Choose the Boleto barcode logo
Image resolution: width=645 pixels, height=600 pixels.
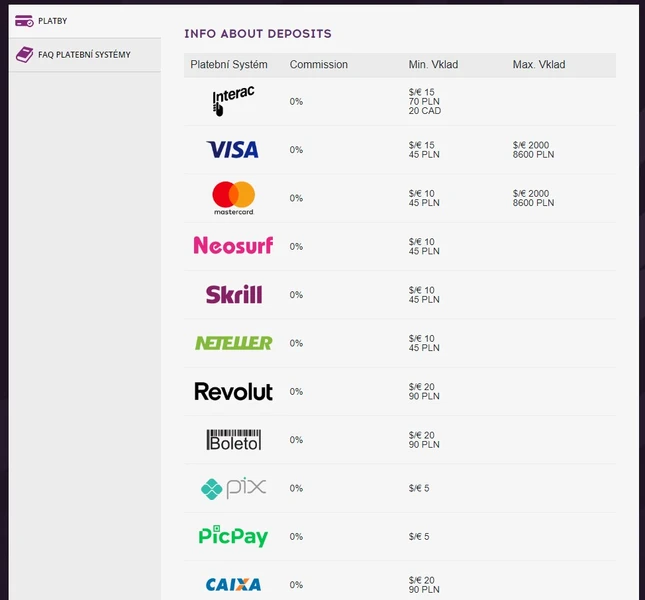pyautogui.click(x=233, y=439)
